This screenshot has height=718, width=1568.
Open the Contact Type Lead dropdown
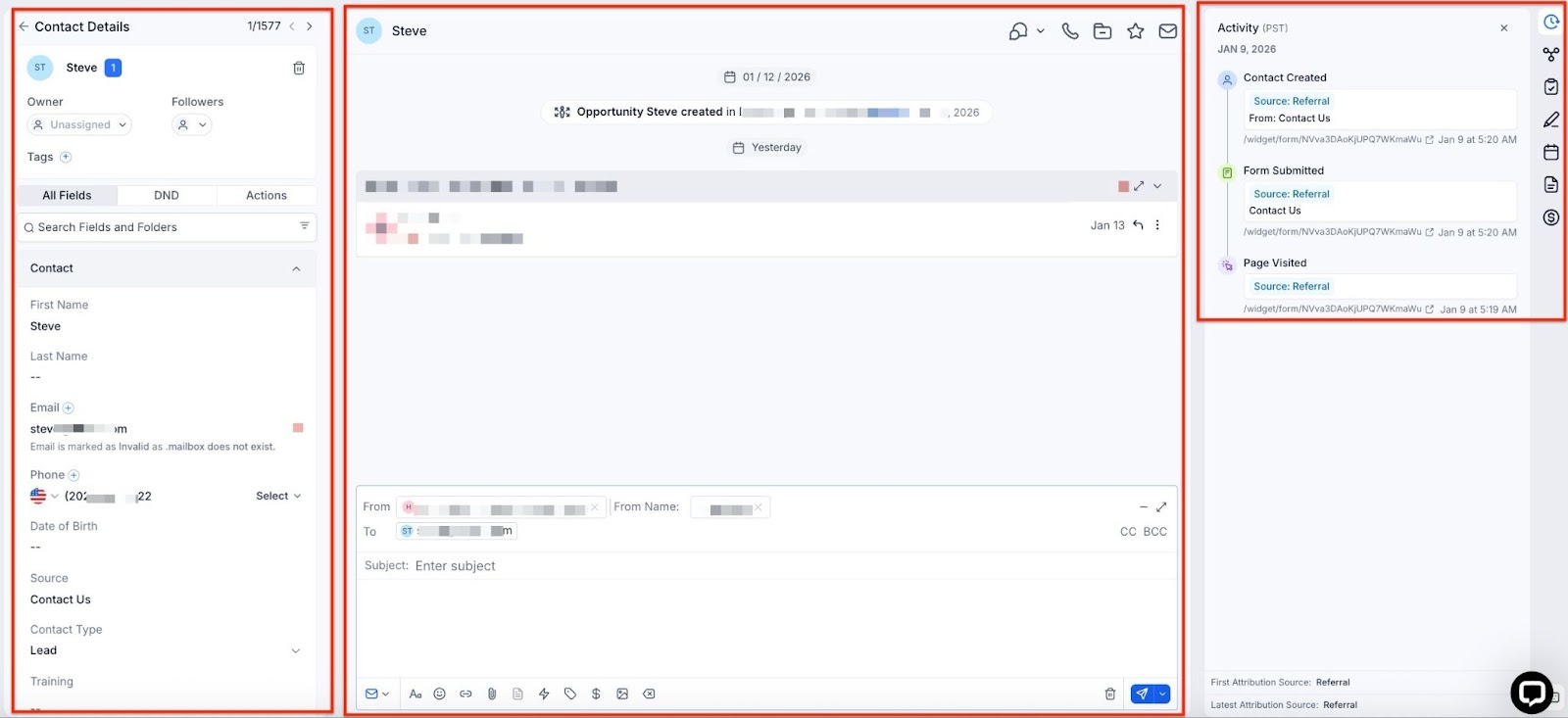pos(166,650)
